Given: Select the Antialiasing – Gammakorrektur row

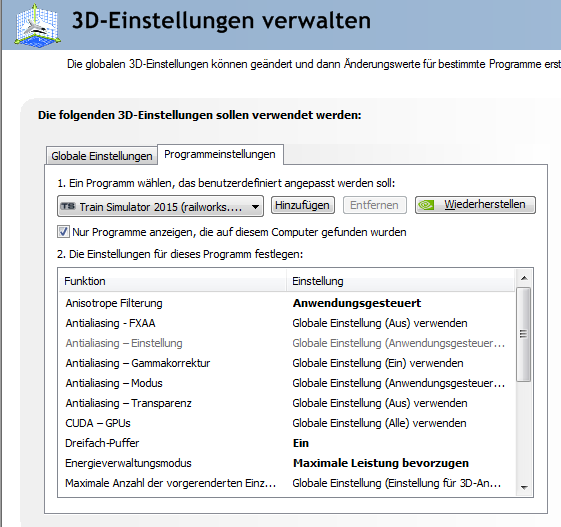Looking at the screenshot, I should click(287, 363).
